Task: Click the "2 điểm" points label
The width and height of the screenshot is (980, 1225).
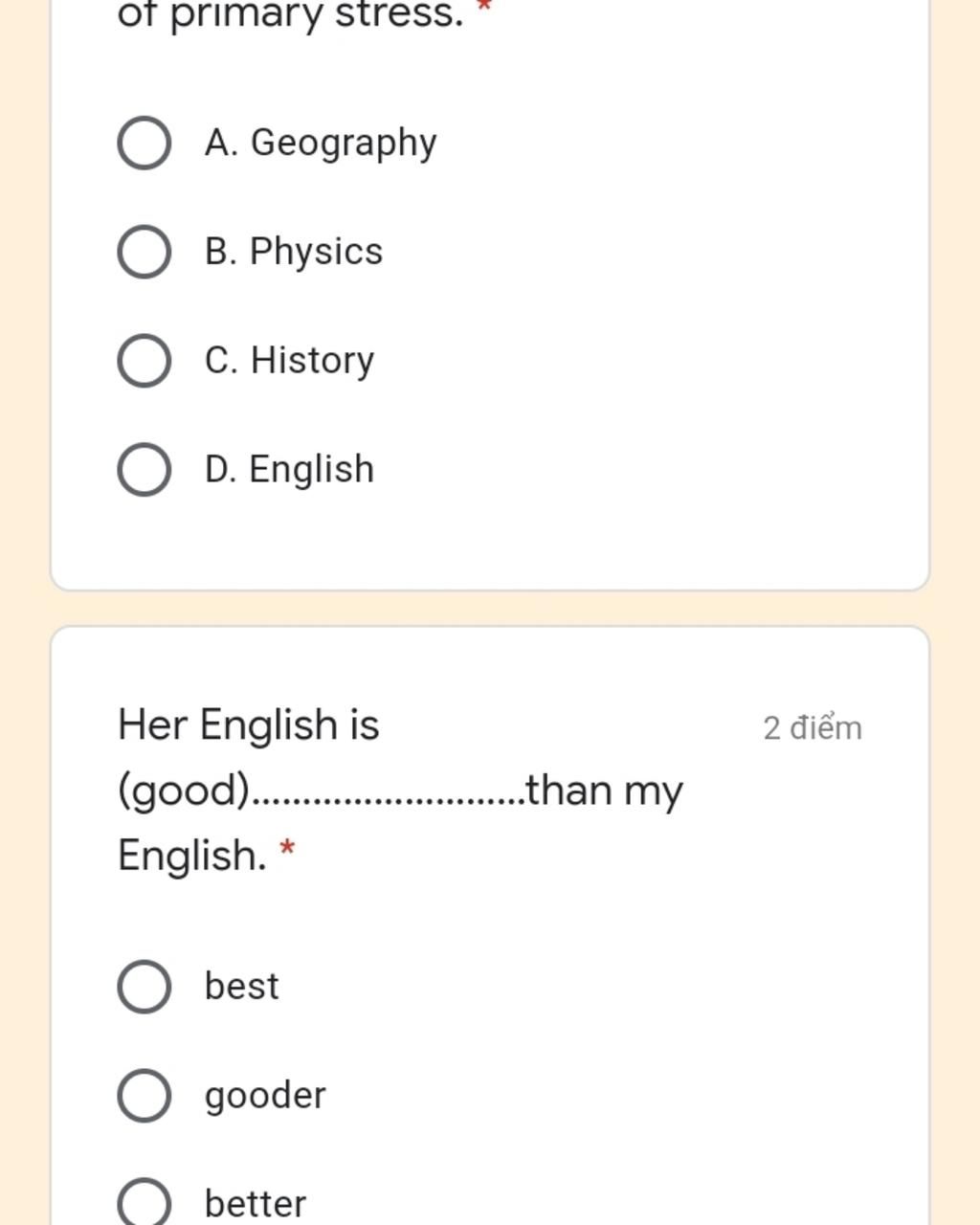Action: 813,728
